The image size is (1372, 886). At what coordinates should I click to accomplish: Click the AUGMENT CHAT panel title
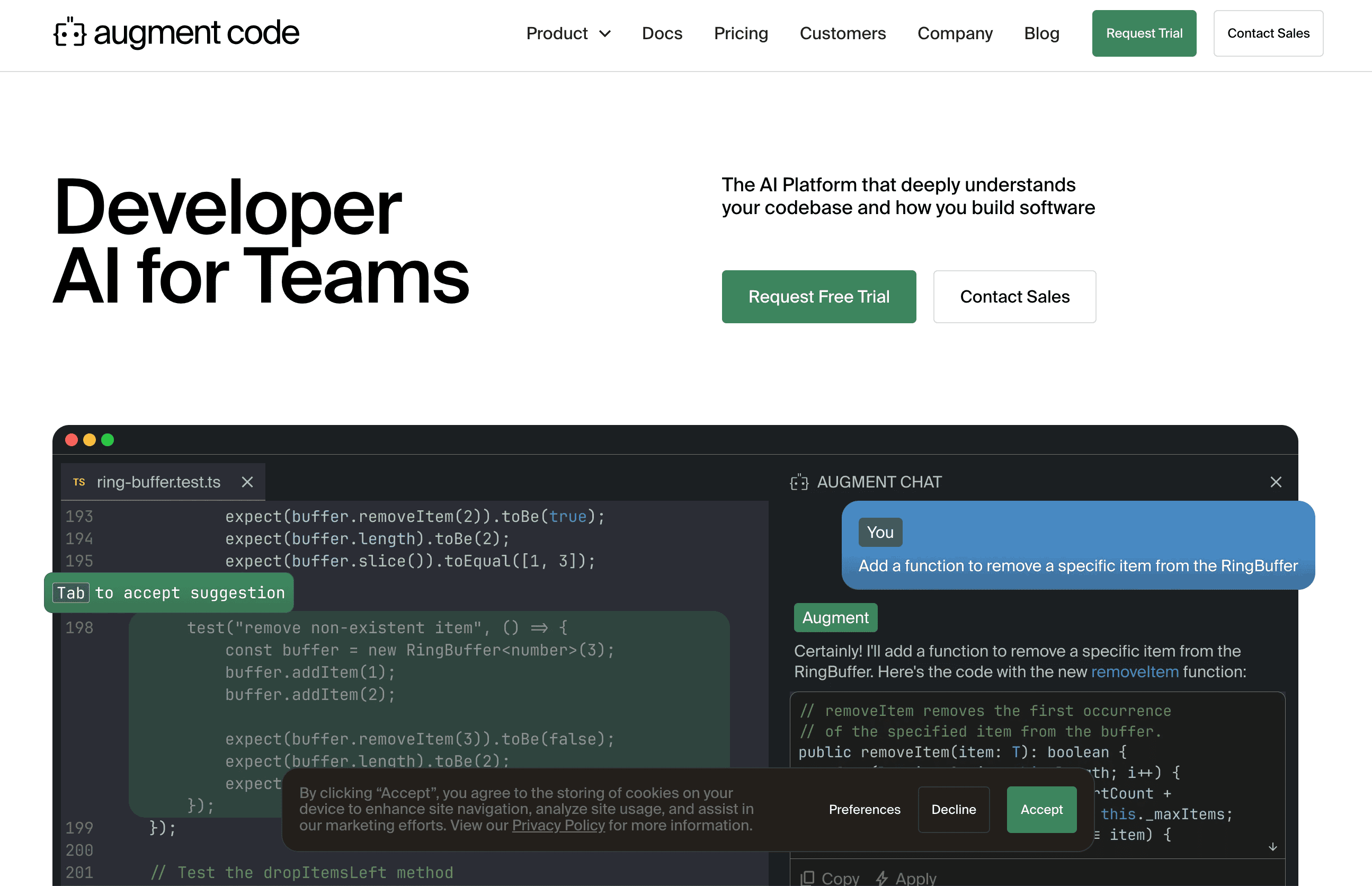(879, 482)
